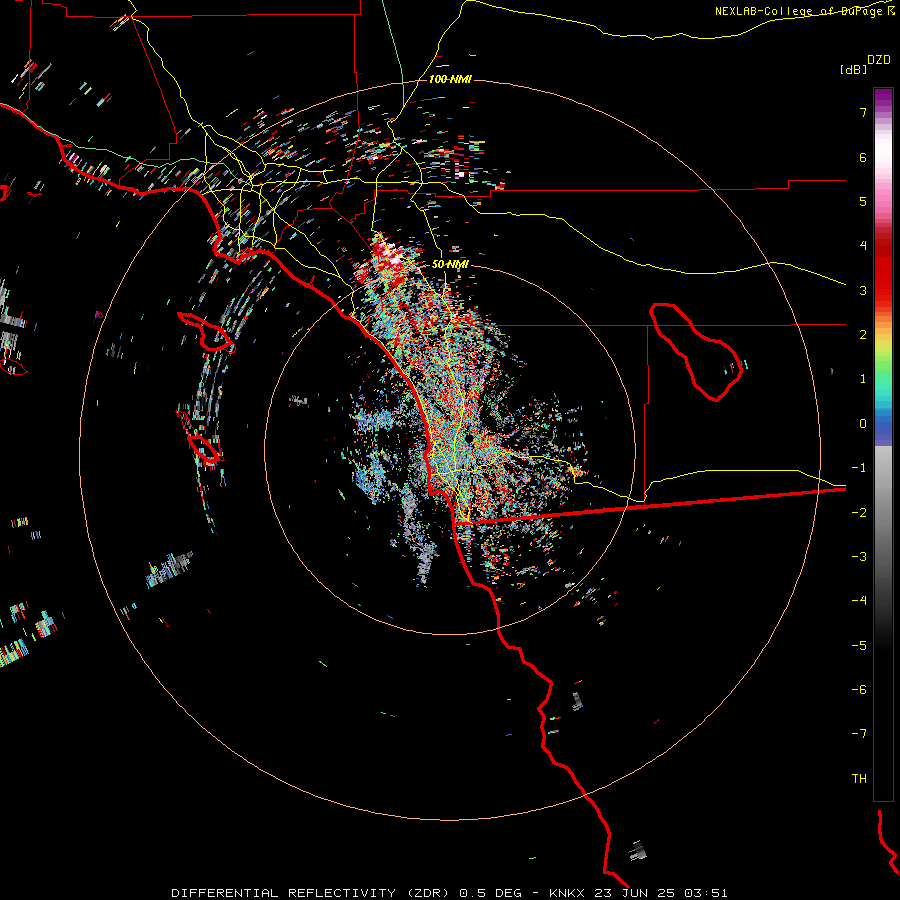Select the 6 dB tick label
This screenshot has width=900, height=900.
863,157
